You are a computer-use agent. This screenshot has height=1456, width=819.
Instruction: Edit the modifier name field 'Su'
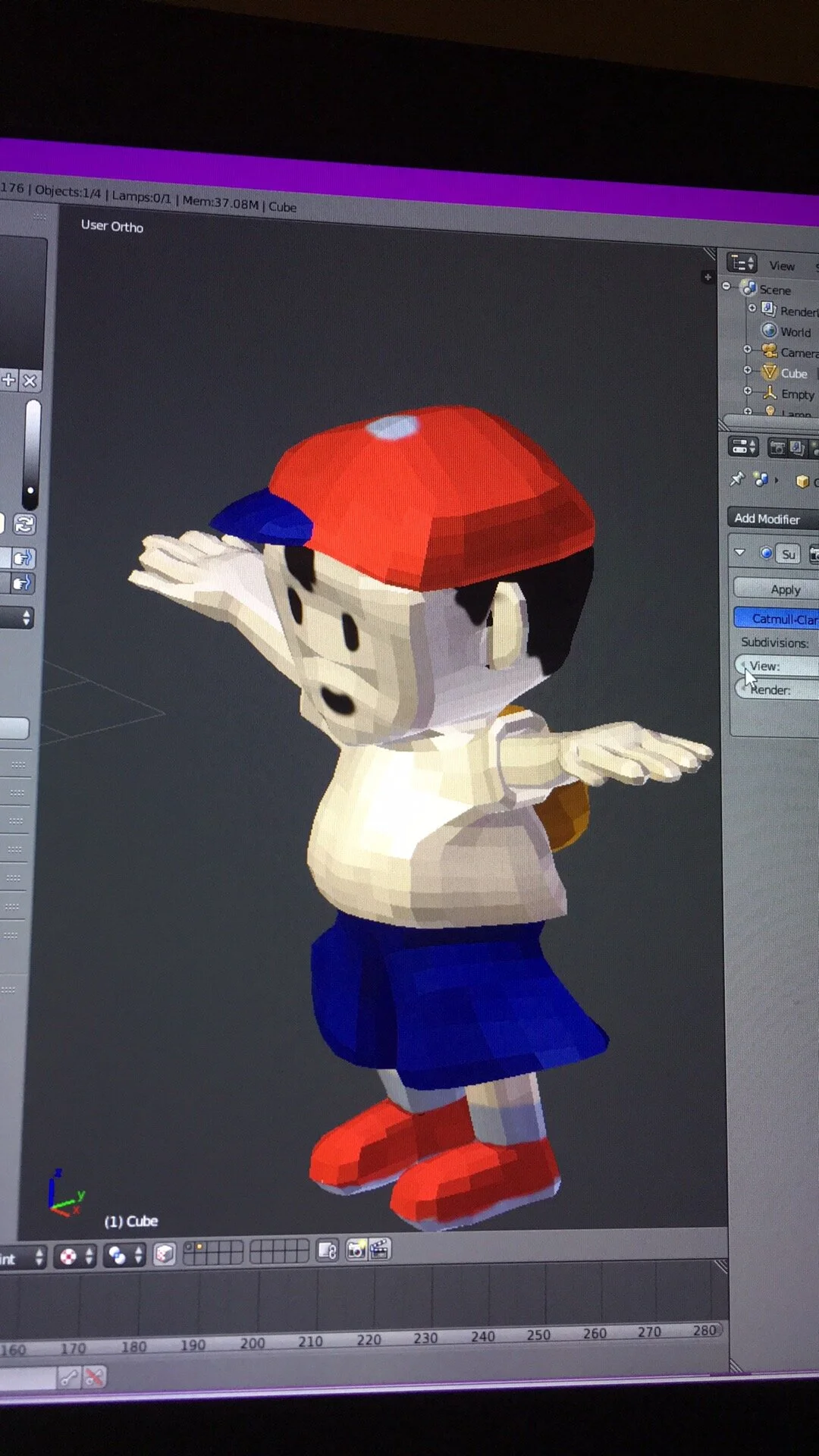(x=789, y=554)
